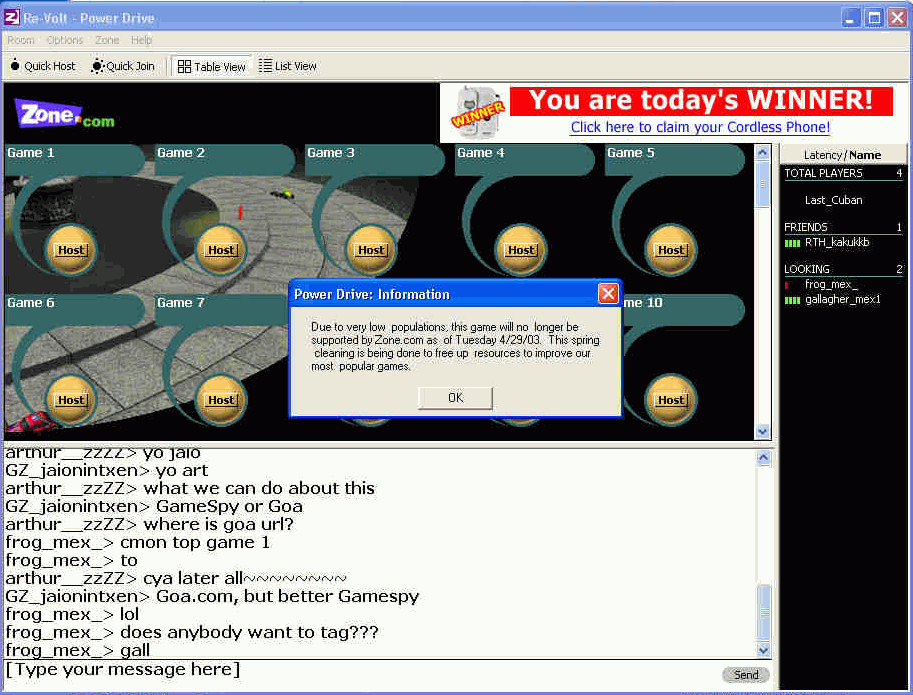The image size is (913, 695).
Task: Host Game 7 table
Action: (221, 400)
